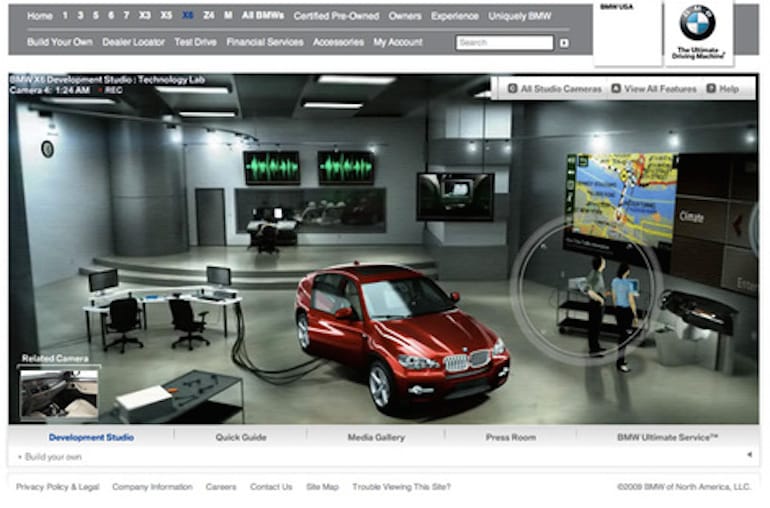
Task: Open the Press Room tab
Action: coord(511,437)
